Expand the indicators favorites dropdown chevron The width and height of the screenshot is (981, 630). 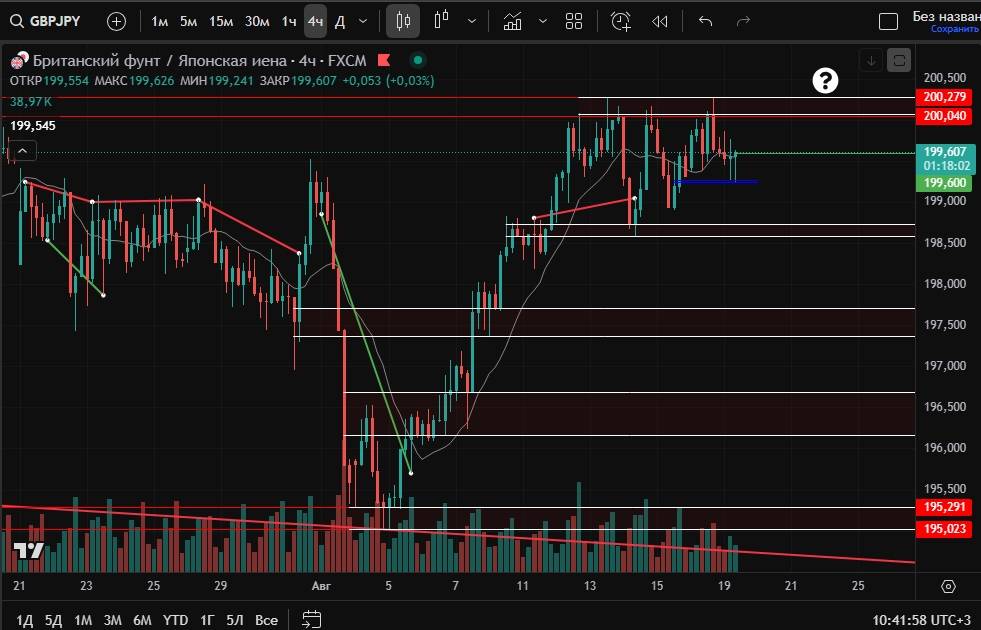coord(543,21)
